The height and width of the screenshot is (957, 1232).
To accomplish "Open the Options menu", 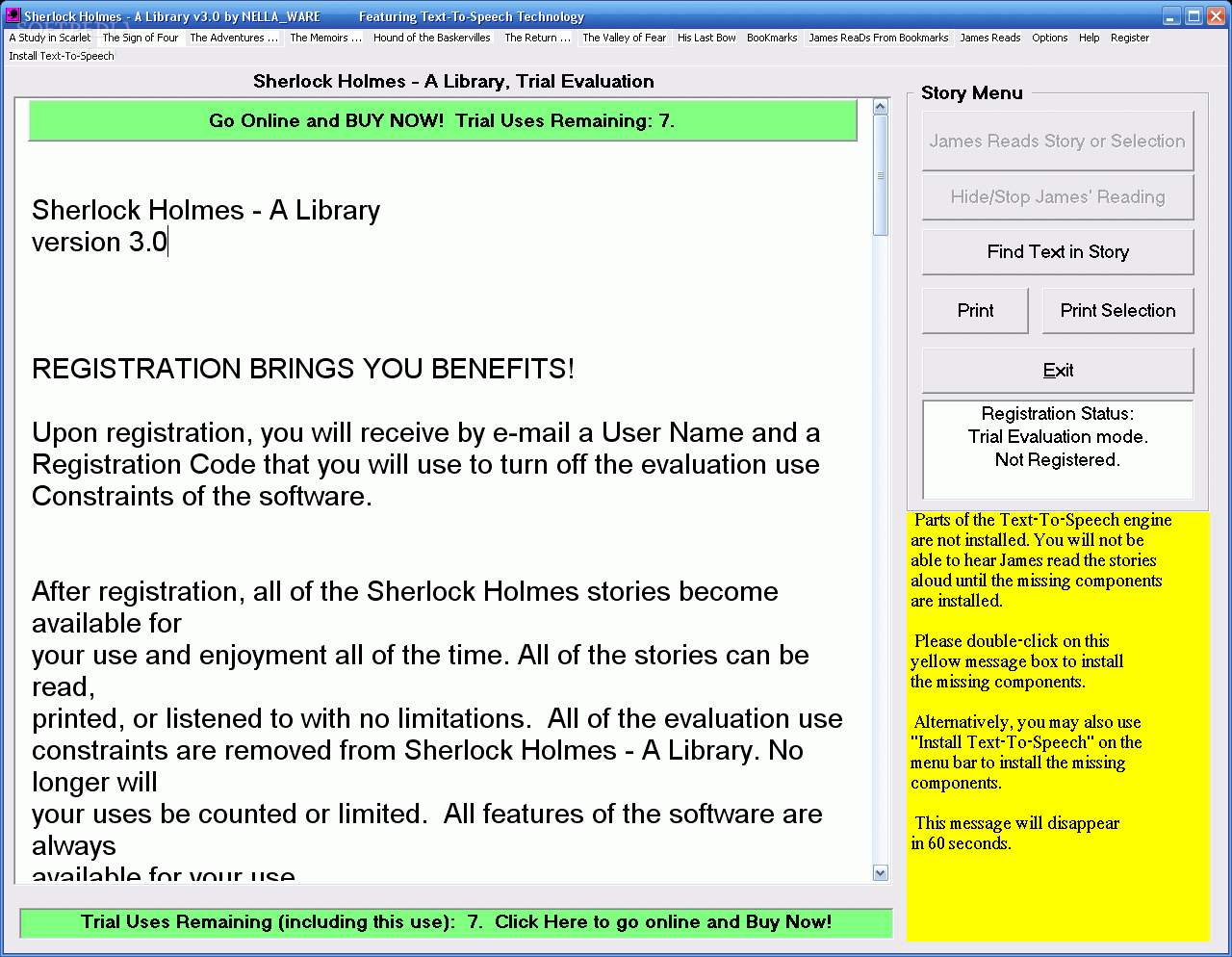I will pos(1050,38).
